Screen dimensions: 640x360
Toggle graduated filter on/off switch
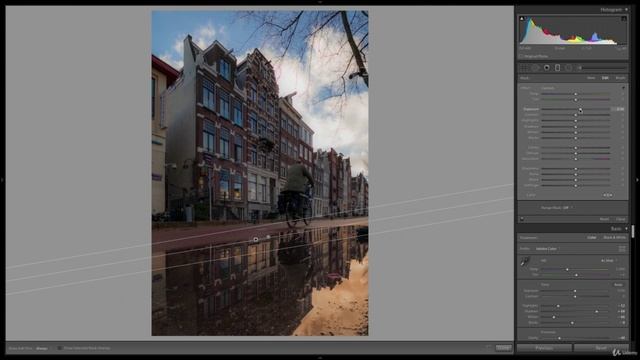tap(522, 219)
